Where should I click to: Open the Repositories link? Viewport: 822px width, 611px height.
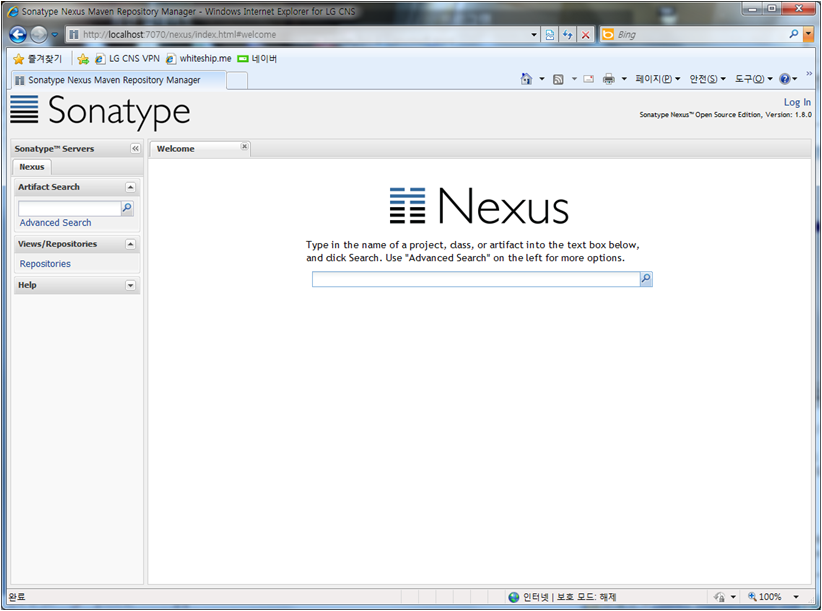click(x=45, y=264)
